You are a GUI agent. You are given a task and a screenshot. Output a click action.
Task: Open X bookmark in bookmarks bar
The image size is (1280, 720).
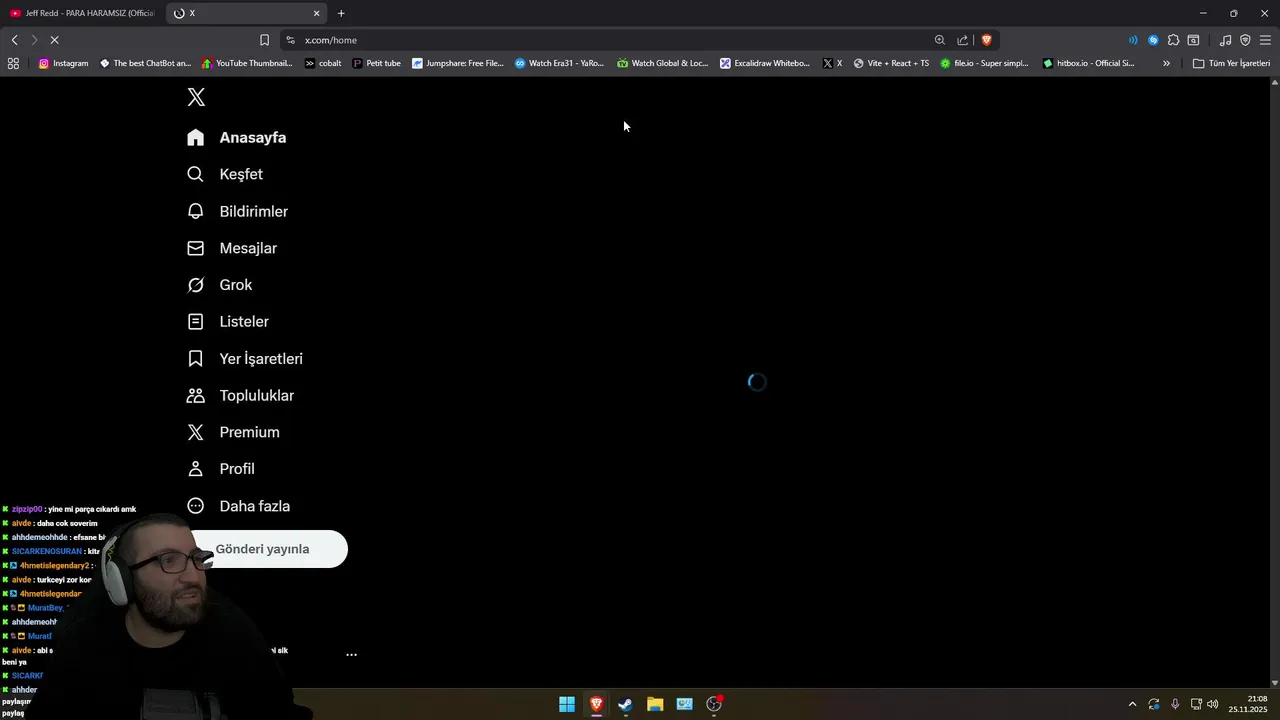(833, 63)
